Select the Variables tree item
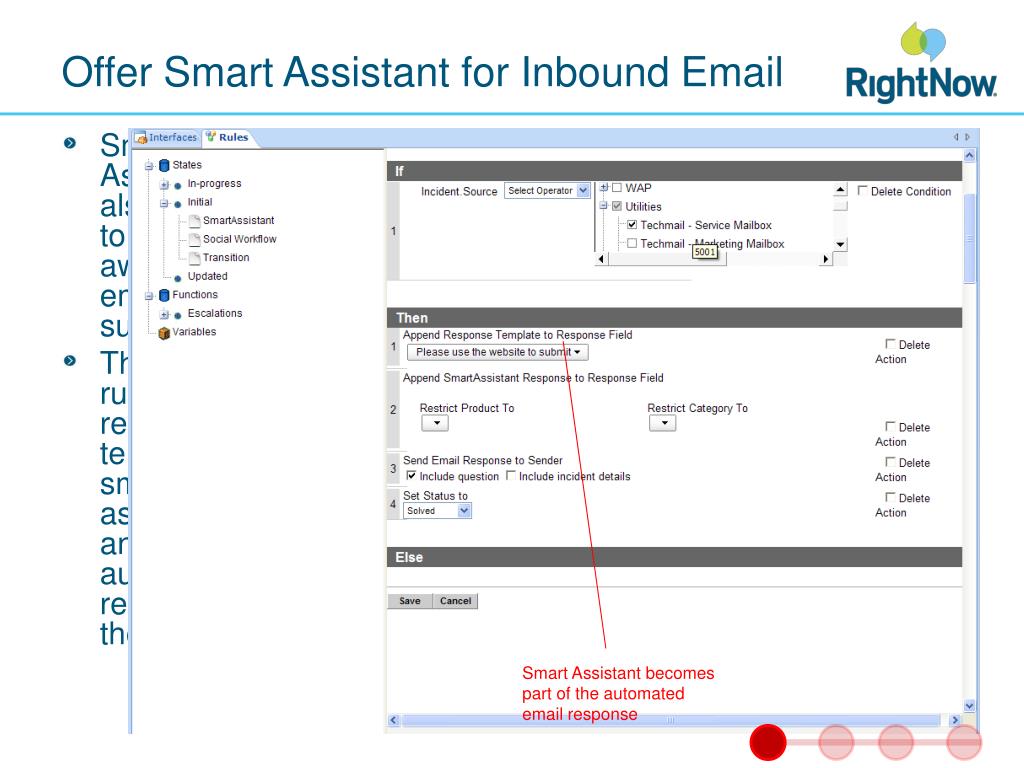Viewport: 1024px width, 768px height. [194, 332]
